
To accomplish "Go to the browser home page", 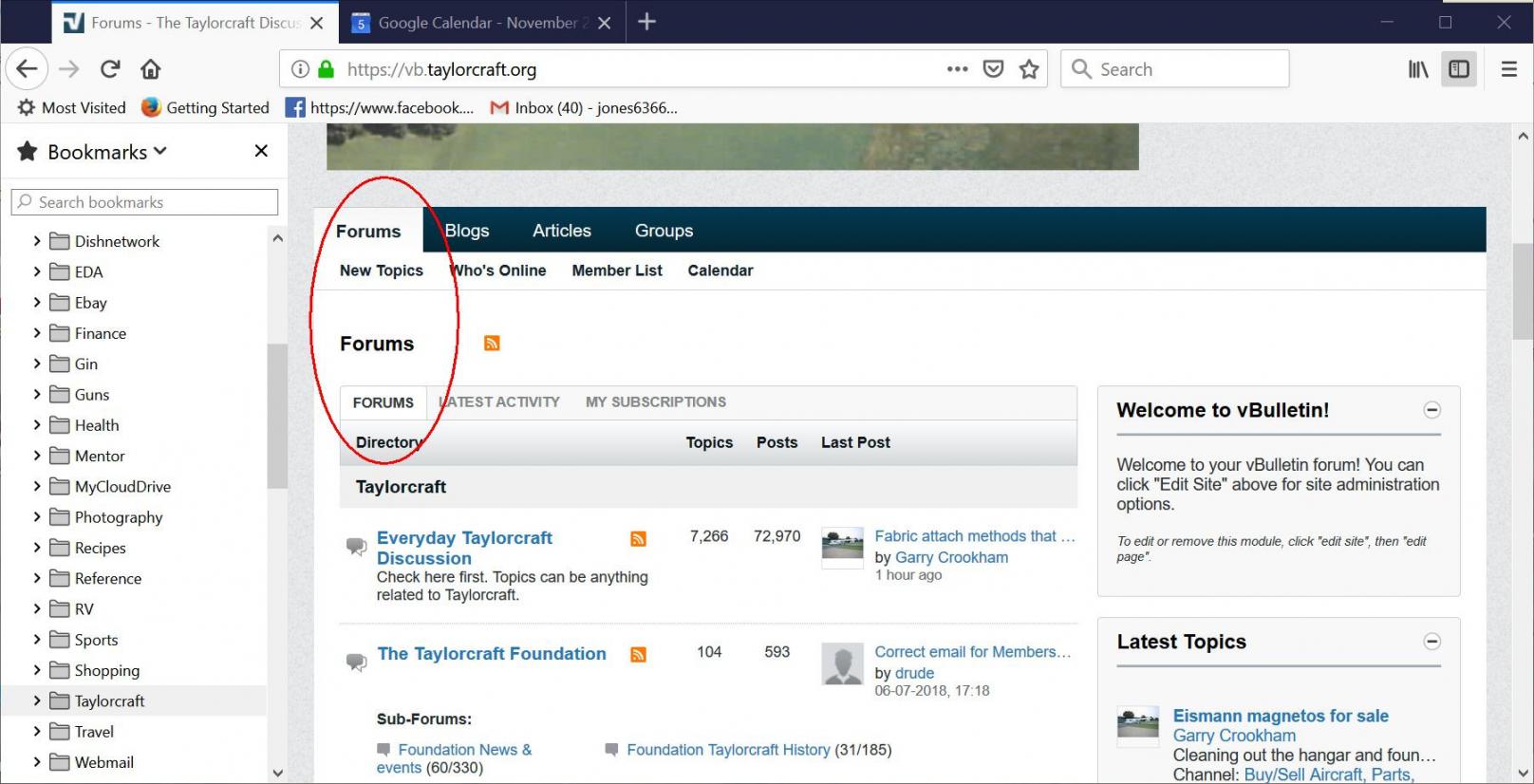I will [151, 69].
